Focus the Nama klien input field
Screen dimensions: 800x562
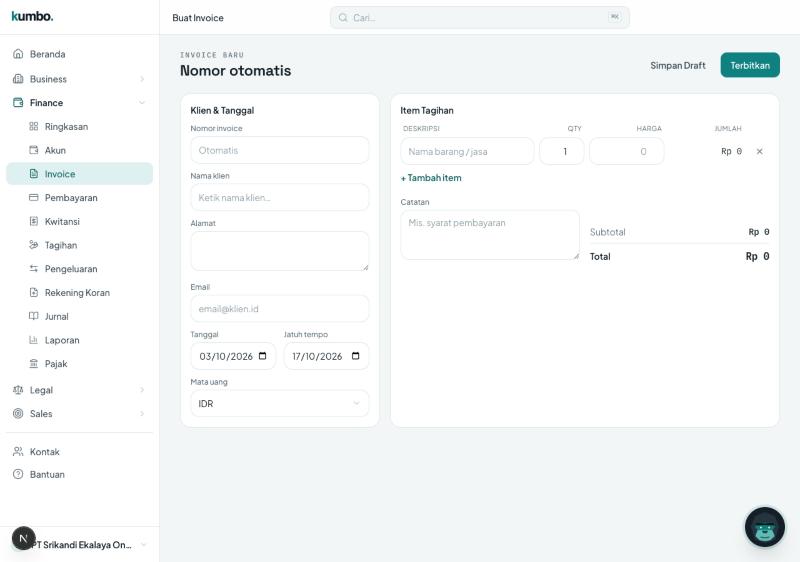[280, 197]
